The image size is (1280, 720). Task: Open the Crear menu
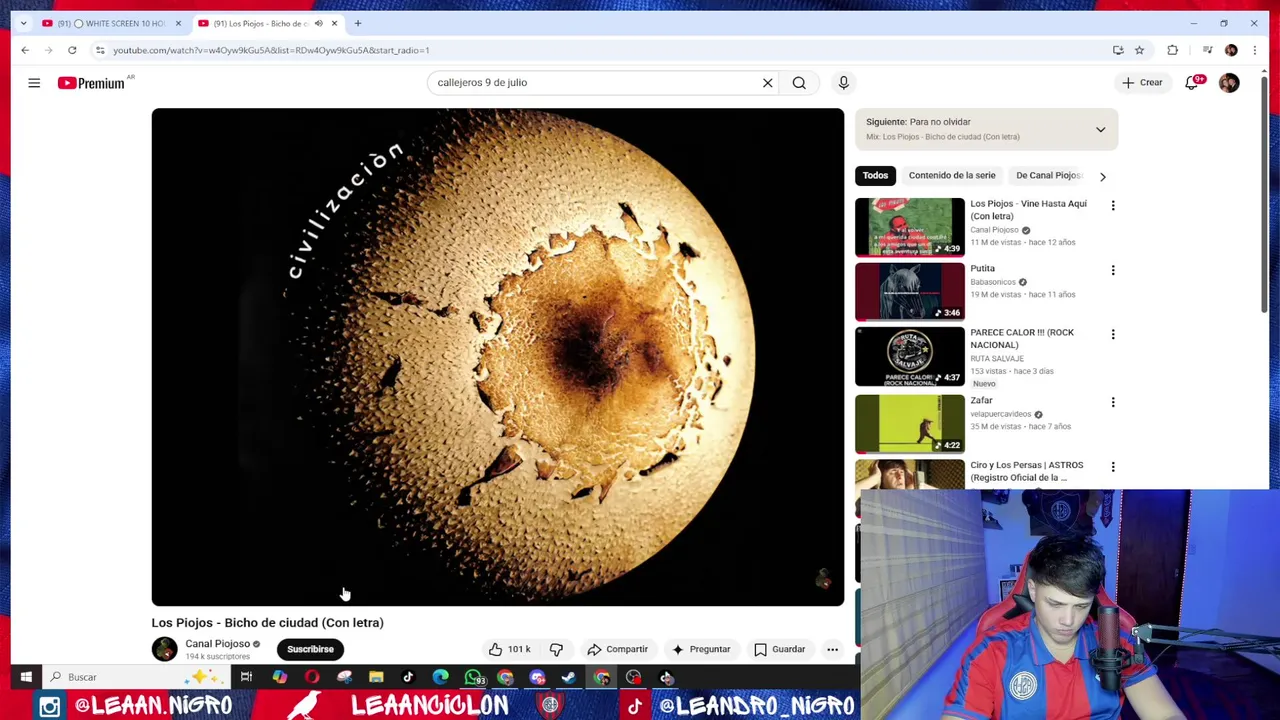click(x=1142, y=83)
